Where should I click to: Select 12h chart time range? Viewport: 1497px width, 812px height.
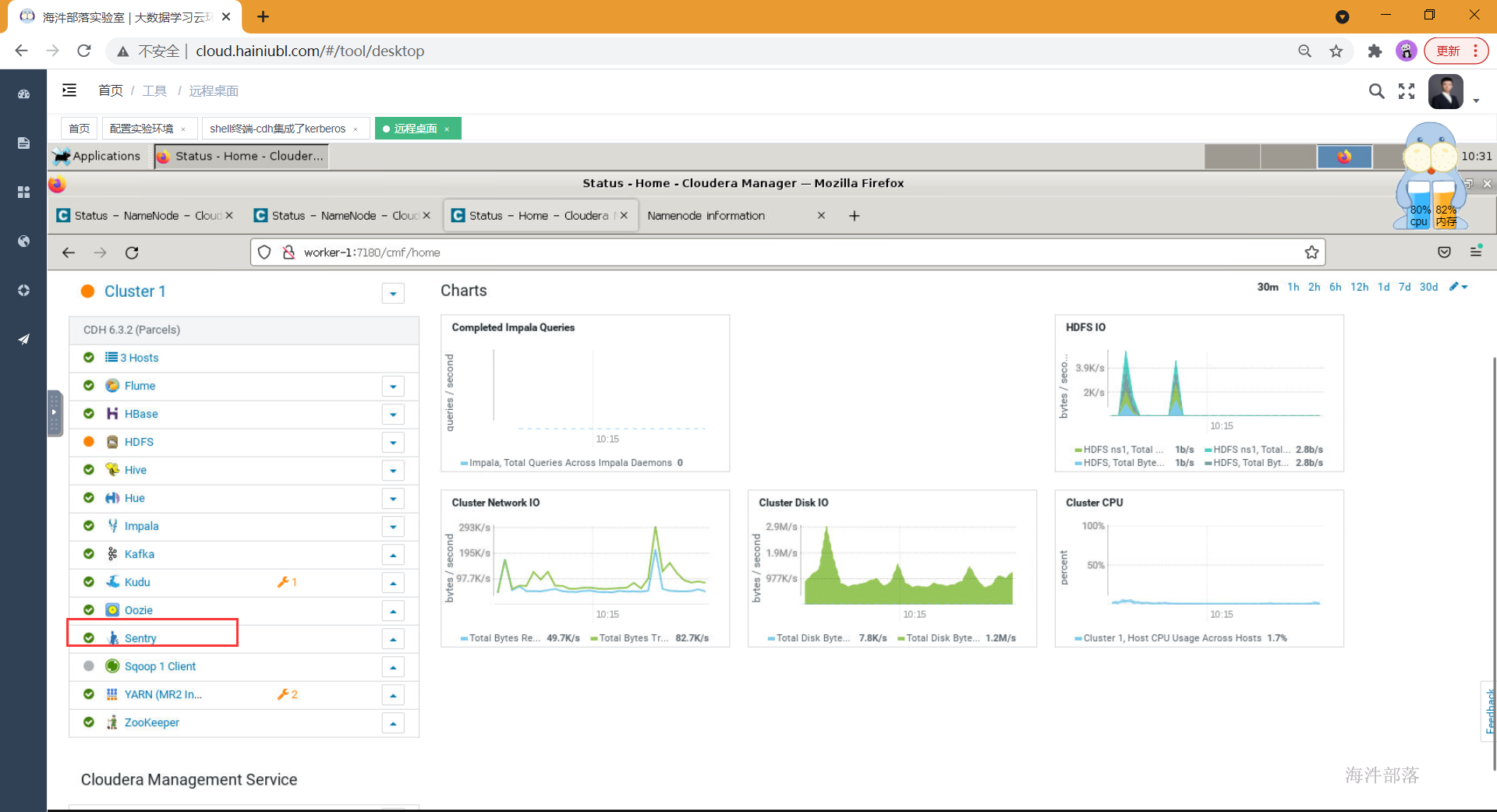point(1359,287)
